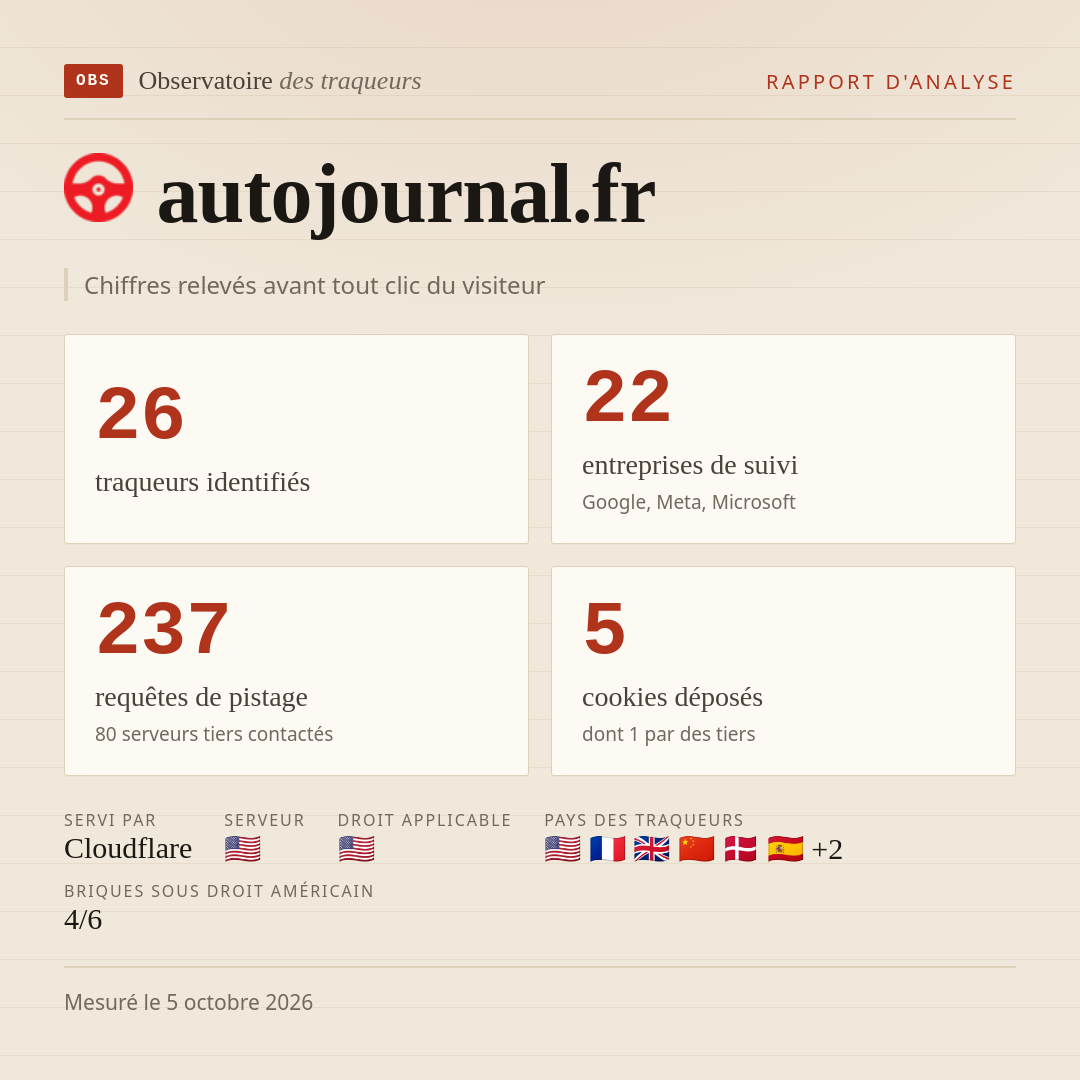The image size is (1080, 1080).
Task: Click the steering wheel site icon
Action: pyautogui.click(x=98, y=187)
